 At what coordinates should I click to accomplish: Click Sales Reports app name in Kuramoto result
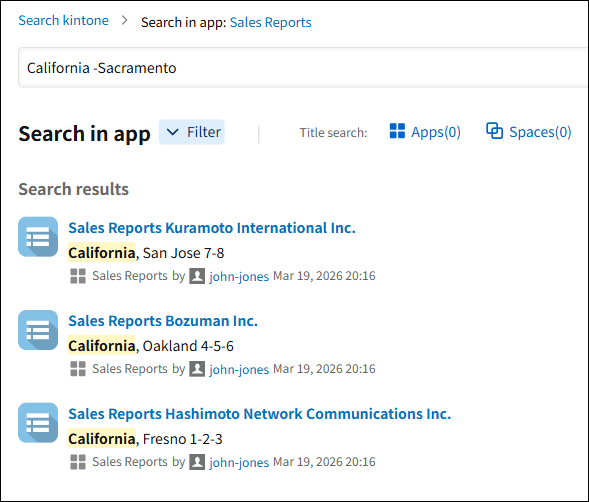130,276
